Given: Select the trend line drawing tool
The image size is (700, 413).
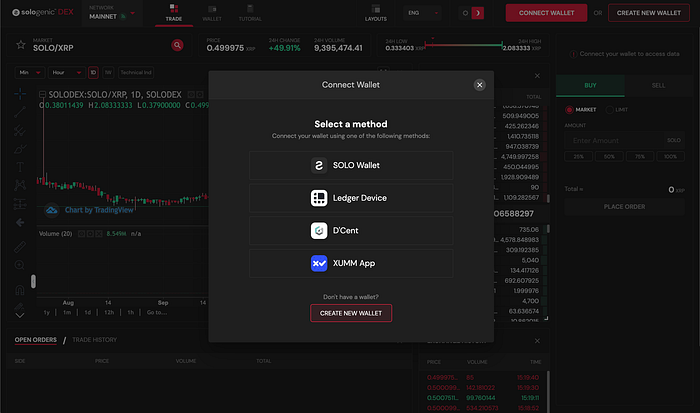Looking at the screenshot, I should pos(20,112).
